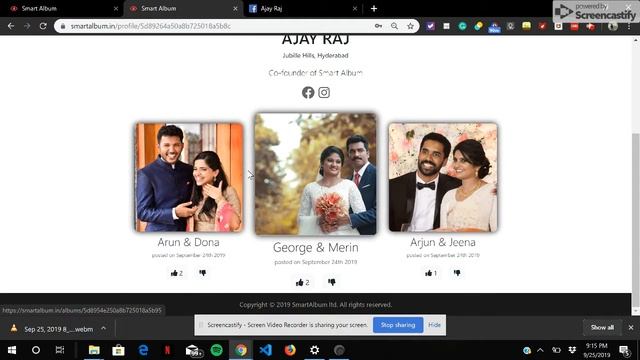Screen dimensions: 640x360
Task: Expand options for the downloaded webm file
Action: [x=104, y=328]
